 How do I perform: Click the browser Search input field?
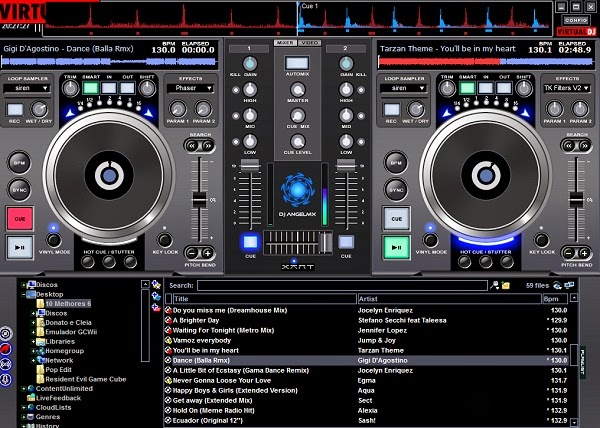[342, 286]
